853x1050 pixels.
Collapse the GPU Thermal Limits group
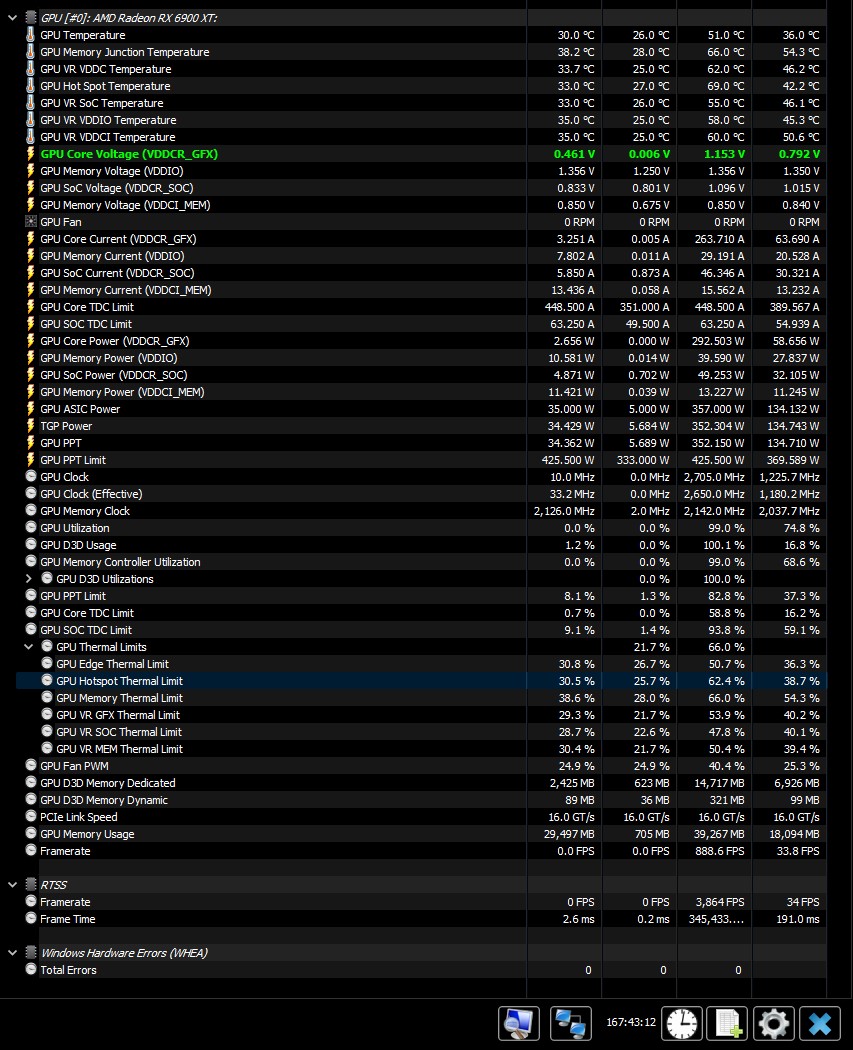(28, 647)
